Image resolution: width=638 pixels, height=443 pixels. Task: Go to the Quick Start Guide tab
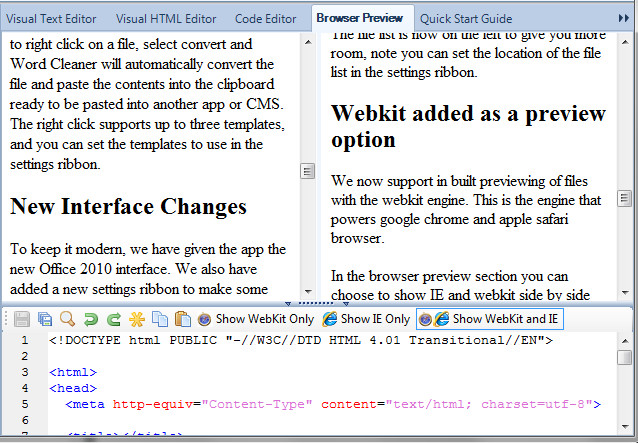click(x=466, y=18)
